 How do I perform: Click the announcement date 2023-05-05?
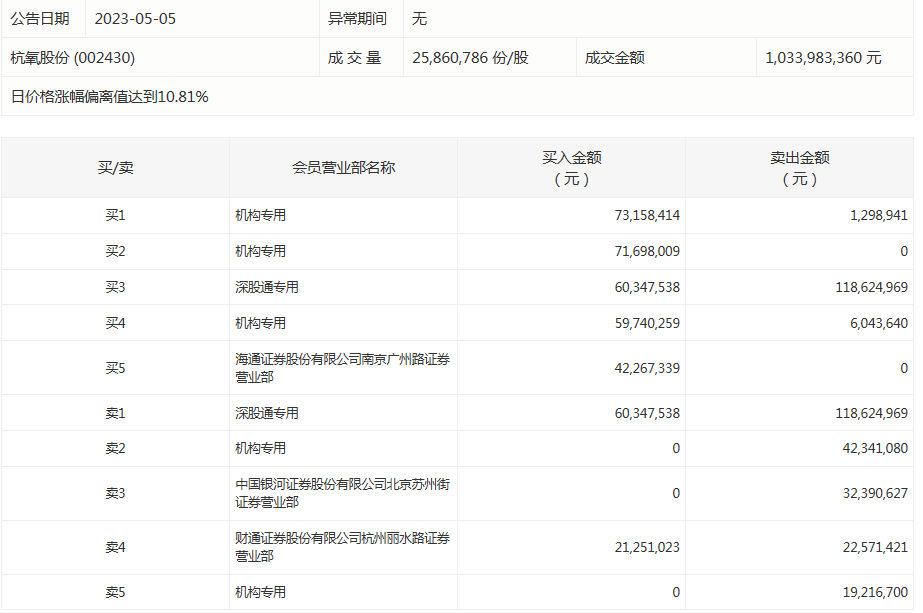click(135, 19)
